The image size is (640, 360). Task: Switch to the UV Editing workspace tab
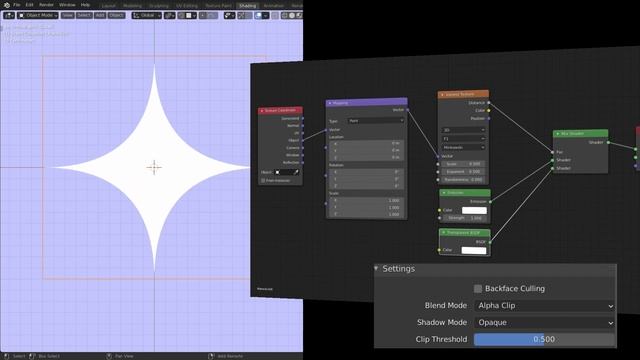(x=187, y=6)
